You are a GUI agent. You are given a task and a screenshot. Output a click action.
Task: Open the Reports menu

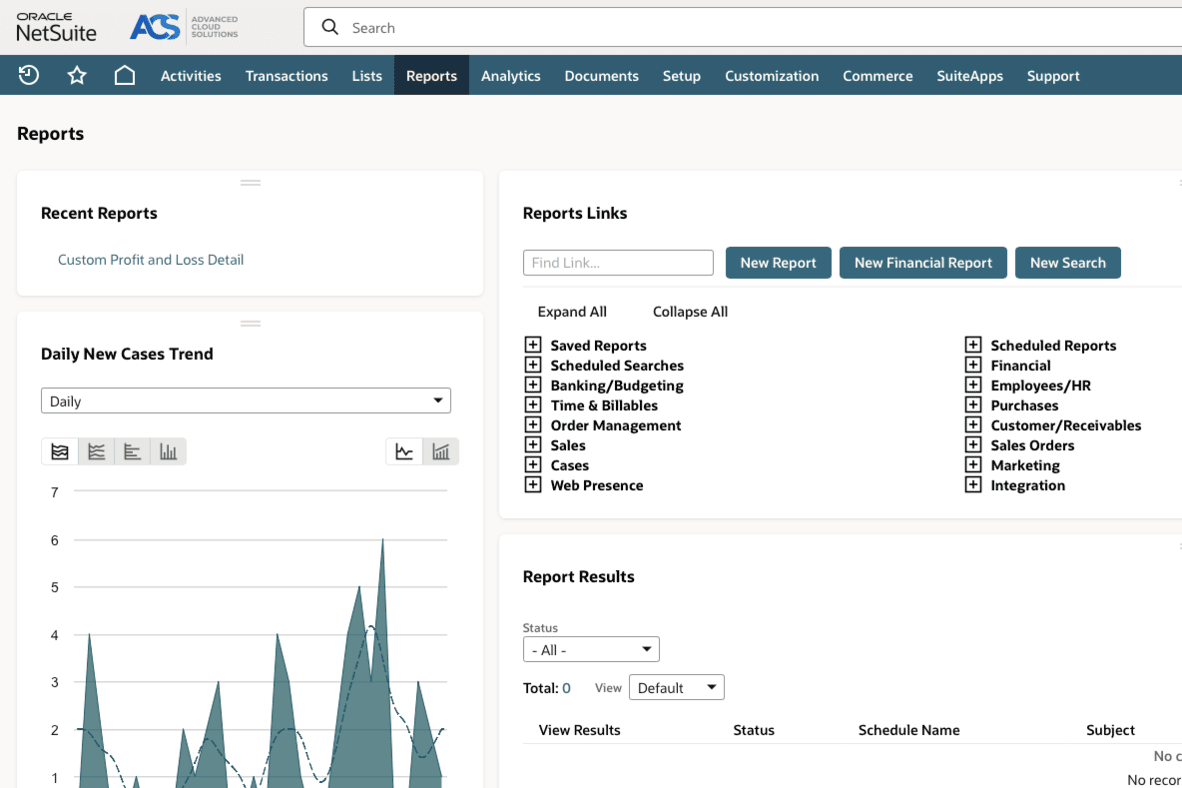[431, 75]
